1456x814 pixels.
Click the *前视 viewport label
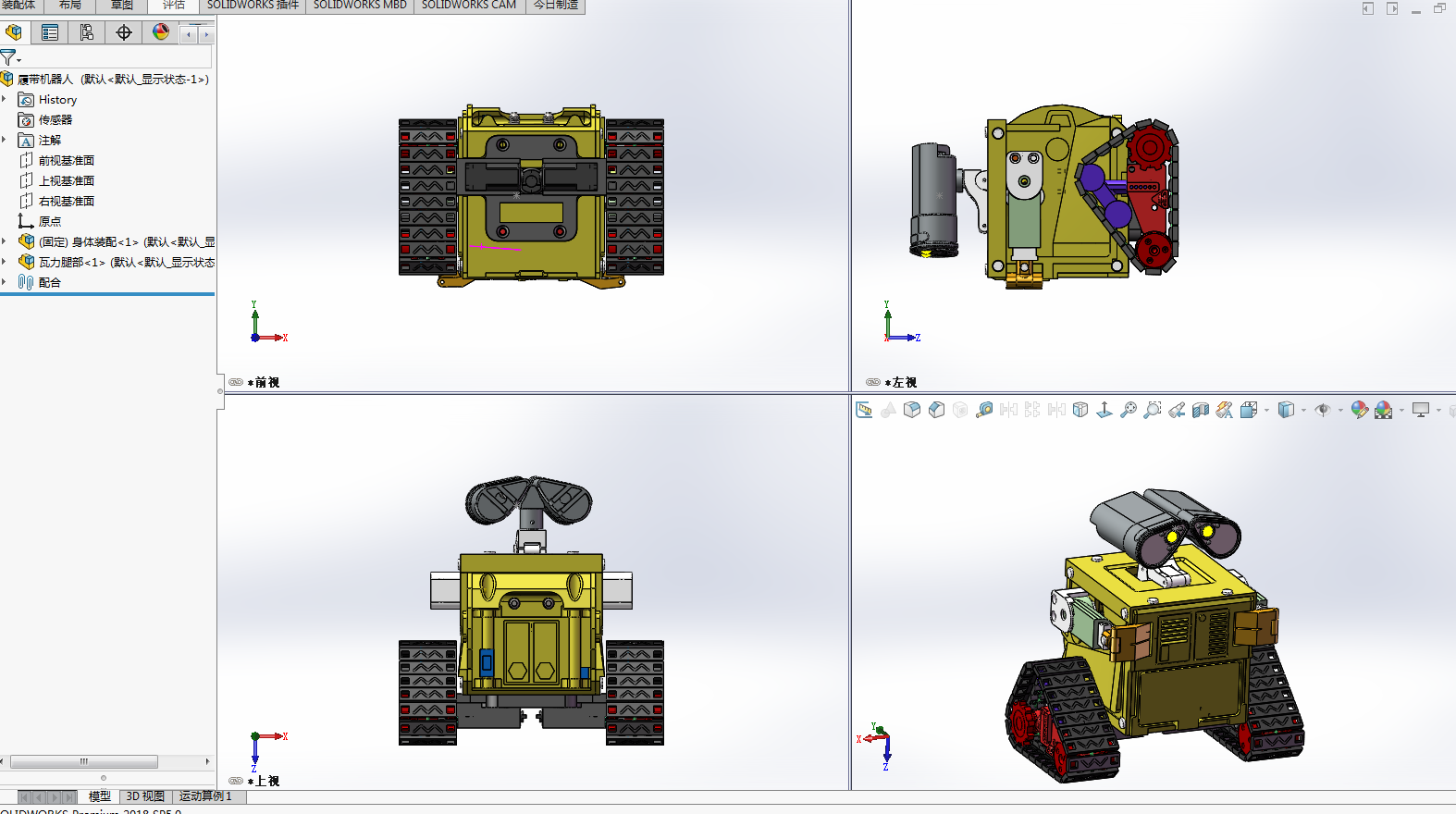pos(264,382)
